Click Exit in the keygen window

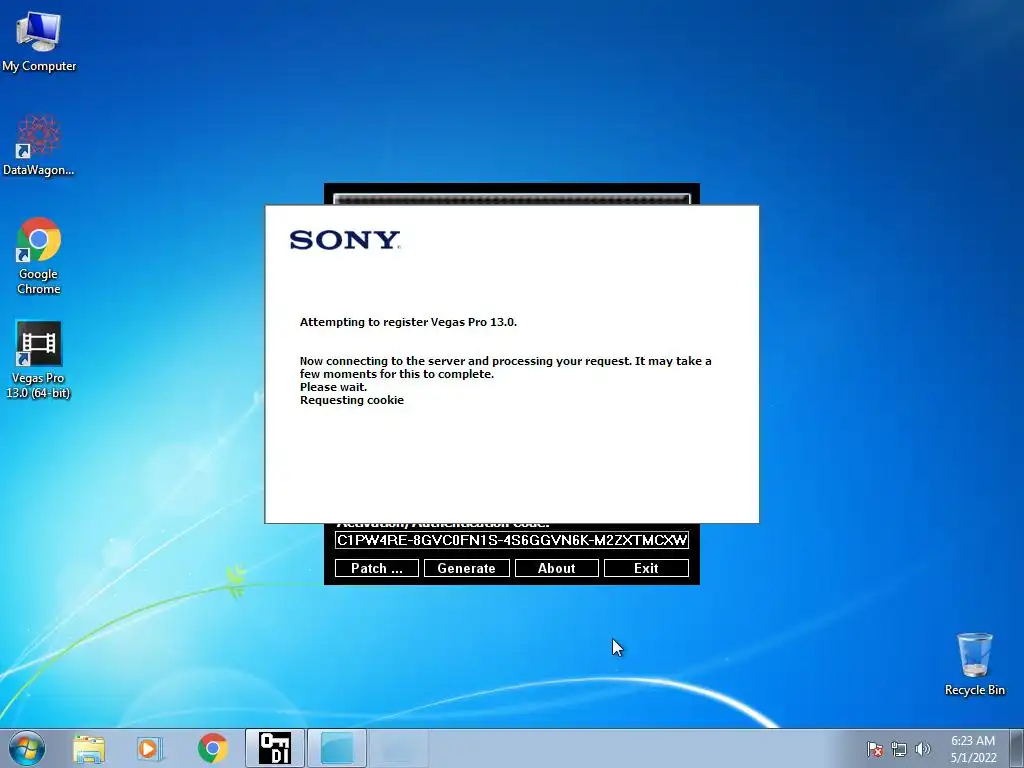(646, 568)
